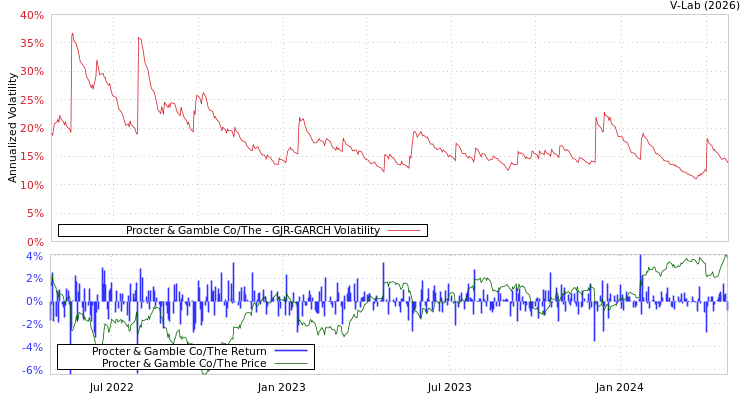Image resolution: width=750 pixels, height=400 pixels.
Task: Click the first volatility peak near 37%
Action: coord(72,33)
